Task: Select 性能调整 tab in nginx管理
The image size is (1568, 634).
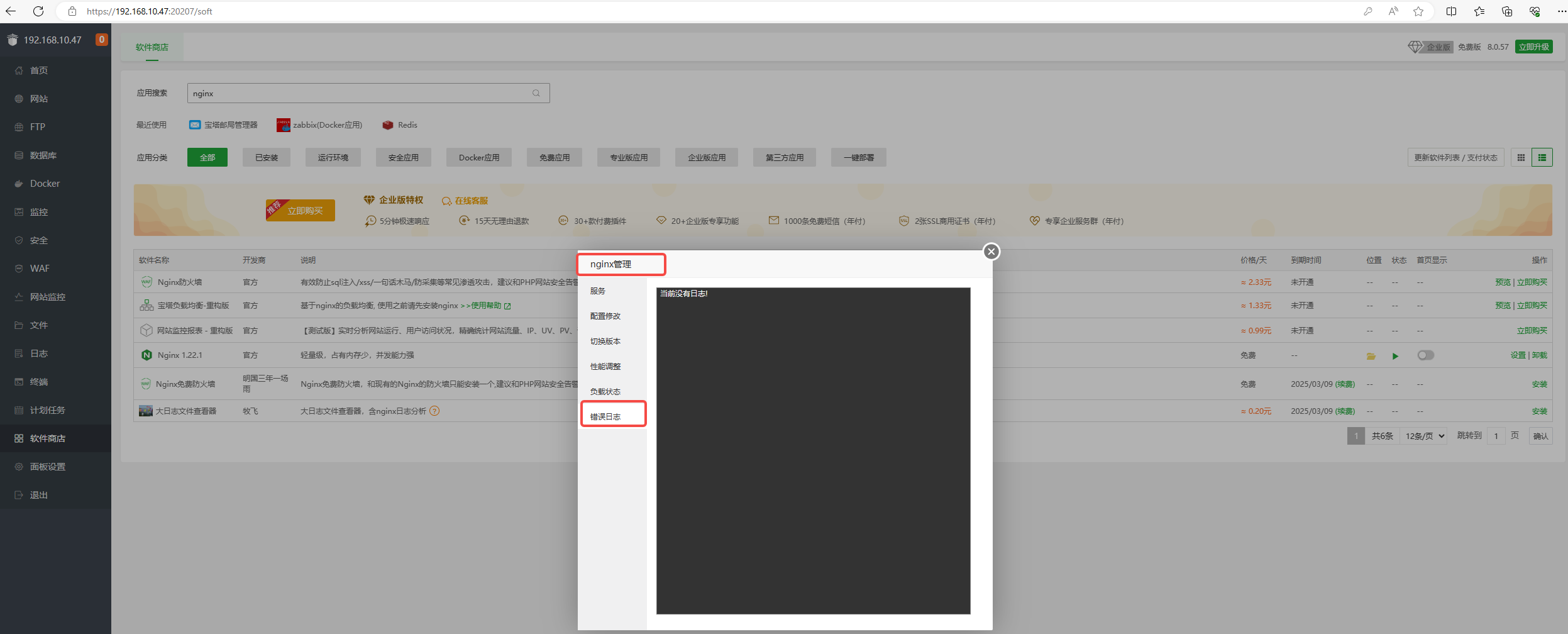Action: click(x=612, y=367)
